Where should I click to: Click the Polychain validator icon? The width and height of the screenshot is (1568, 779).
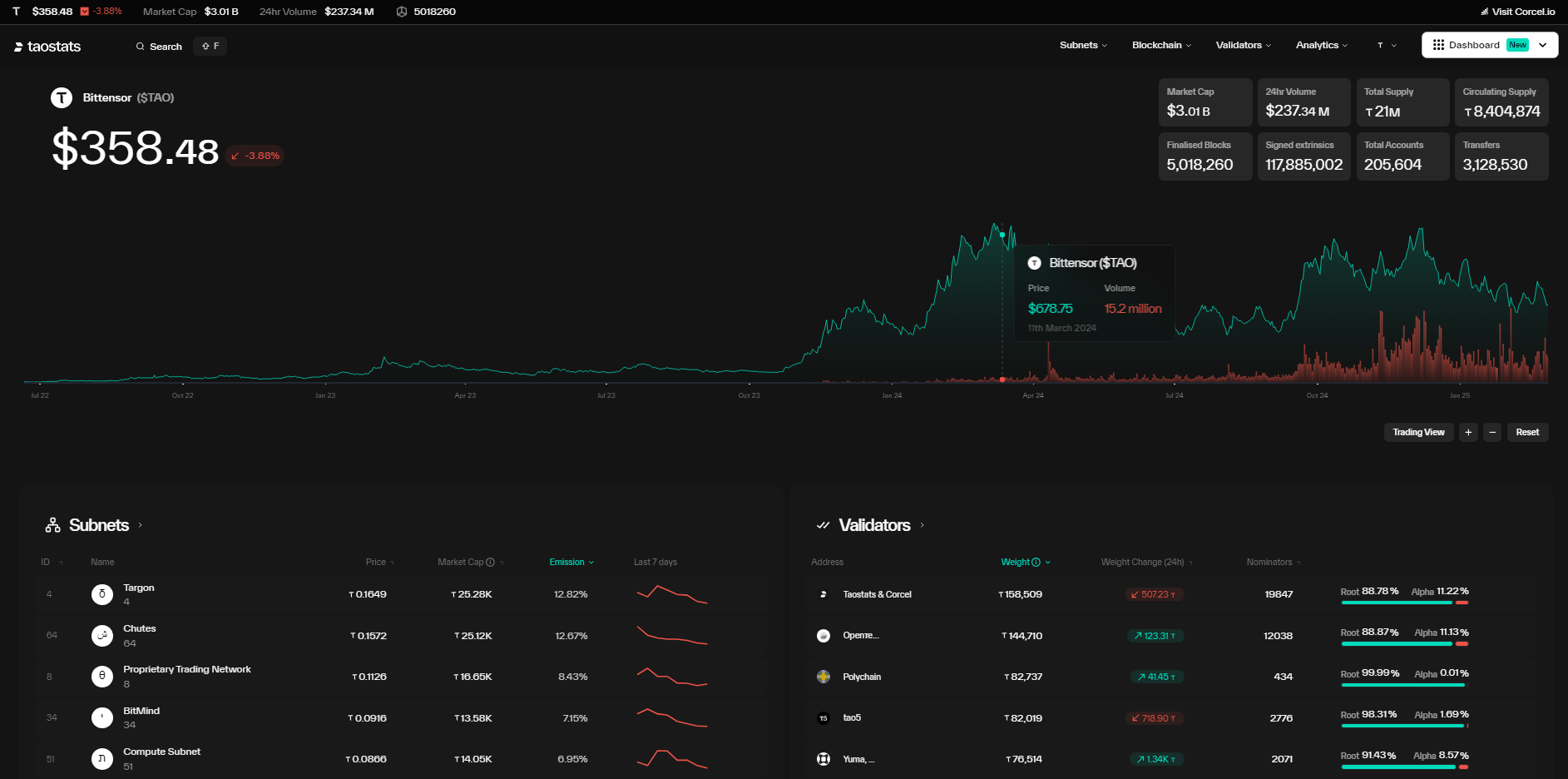click(824, 677)
